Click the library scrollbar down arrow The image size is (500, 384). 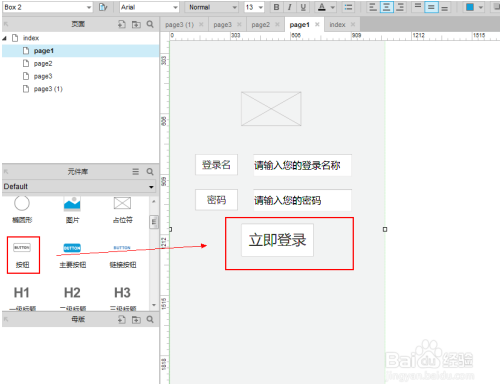(154, 305)
